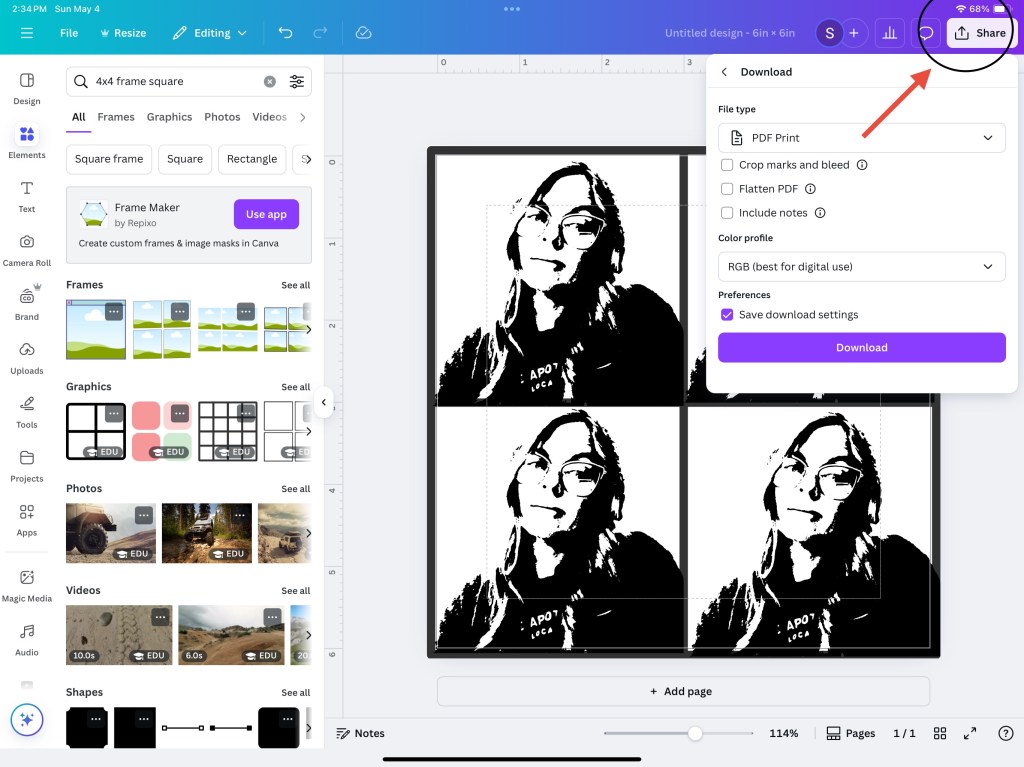Open the analytics bar chart icon
Image resolution: width=1024 pixels, height=767 pixels.
887,33
